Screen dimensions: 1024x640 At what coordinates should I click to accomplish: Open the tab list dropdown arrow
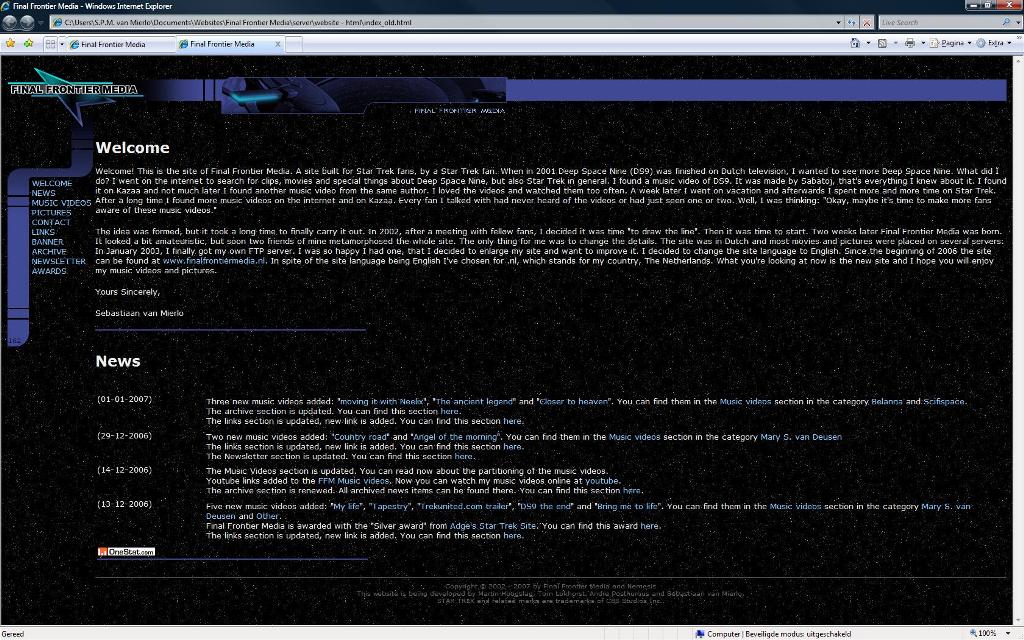[62, 44]
